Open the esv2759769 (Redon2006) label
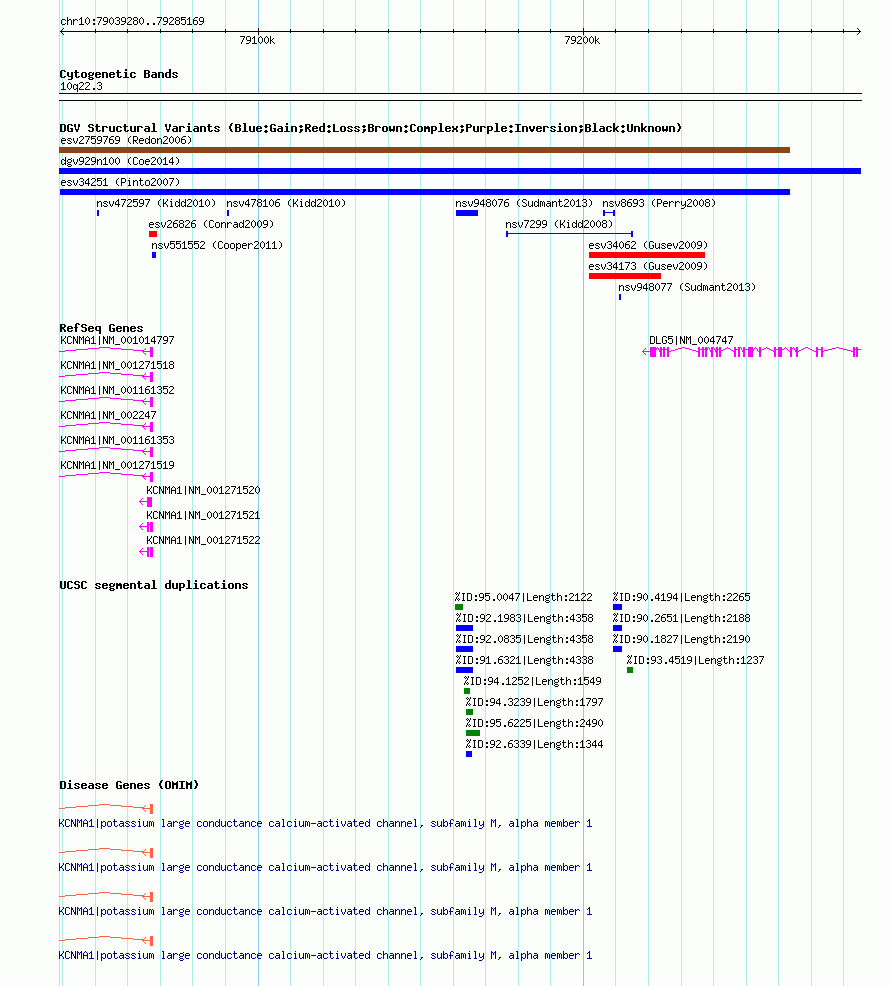This screenshot has width=890, height=986. pyautogui.click(x=126, y=140)
